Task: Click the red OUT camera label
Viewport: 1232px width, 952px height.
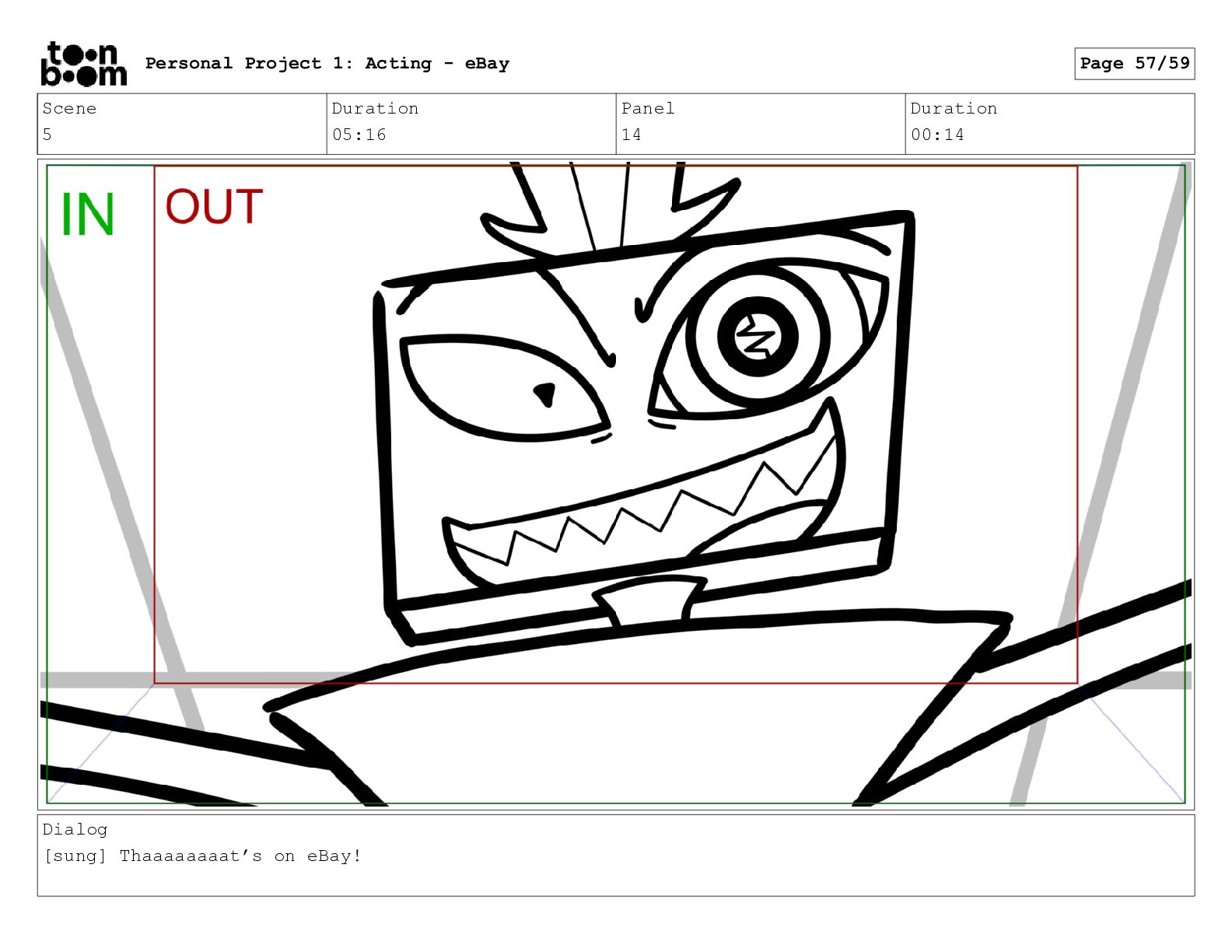Action: [x=215, y=207]
